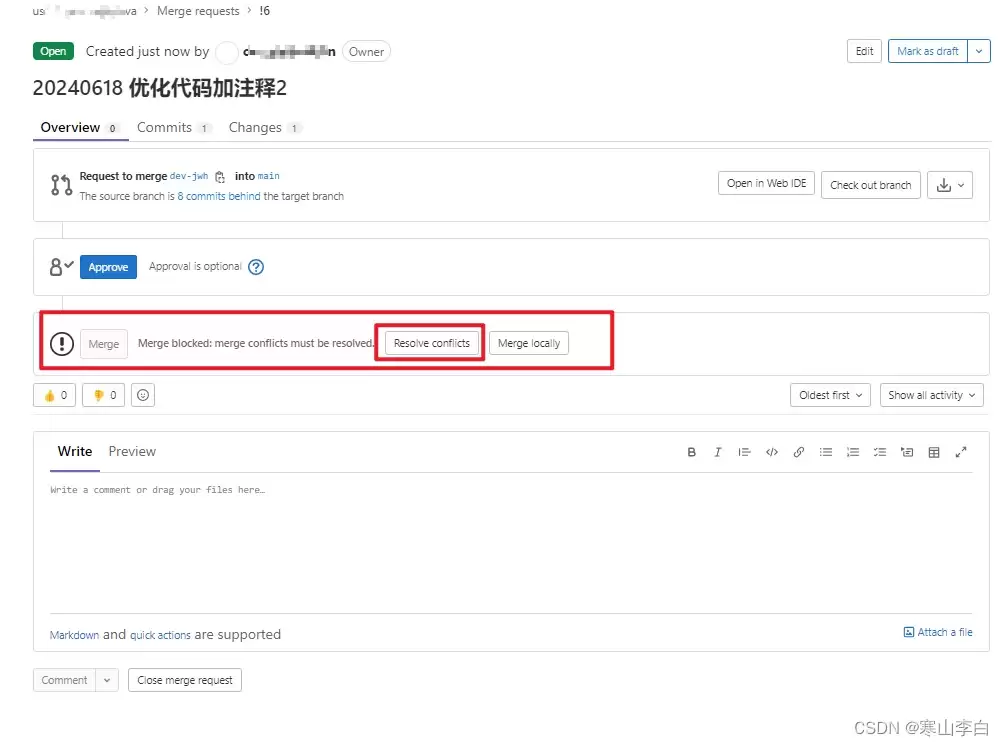Add a checklist task list icon
The width and height of the screenshot is (1003, 746).
(880, 452)
